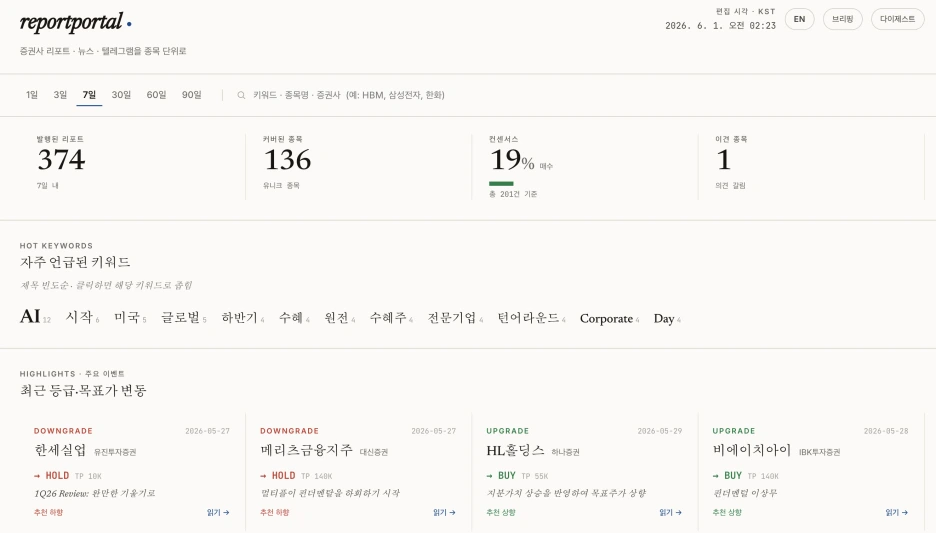Click the search magnifier icon
Screen dimensions: 936x533
(x=241, y=95)
